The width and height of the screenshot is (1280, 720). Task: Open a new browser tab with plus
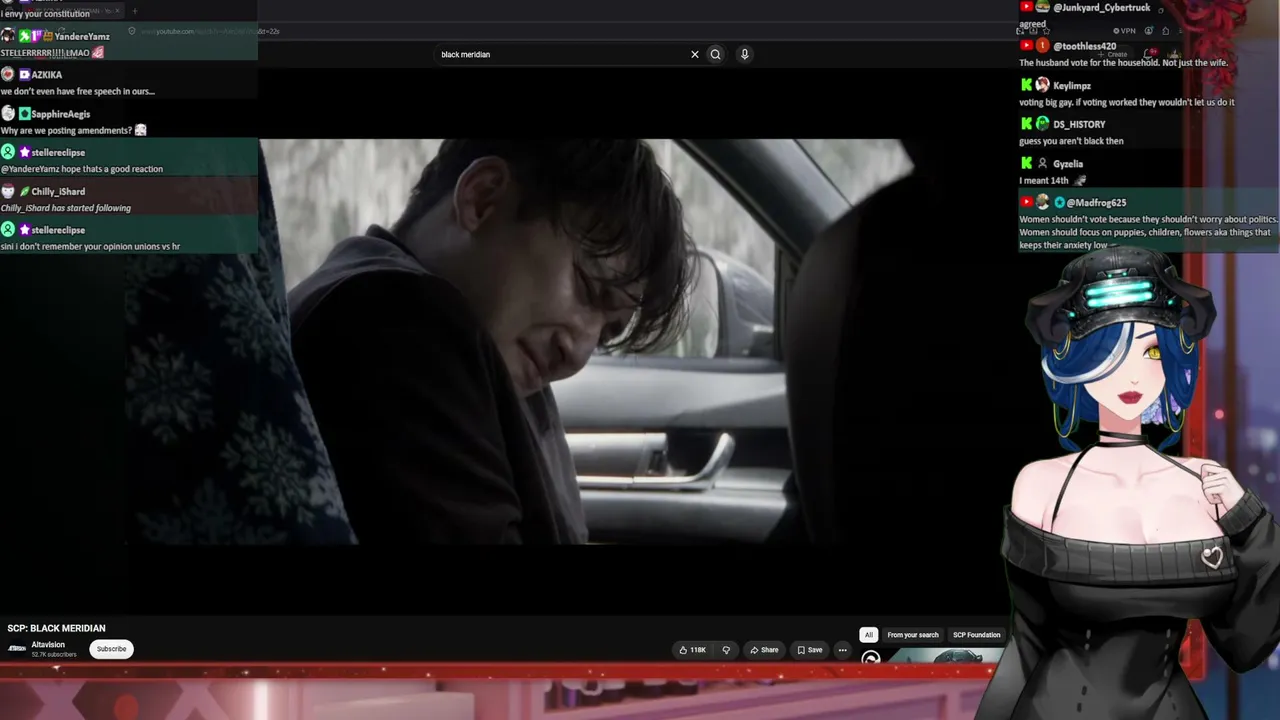coord(134,11)
